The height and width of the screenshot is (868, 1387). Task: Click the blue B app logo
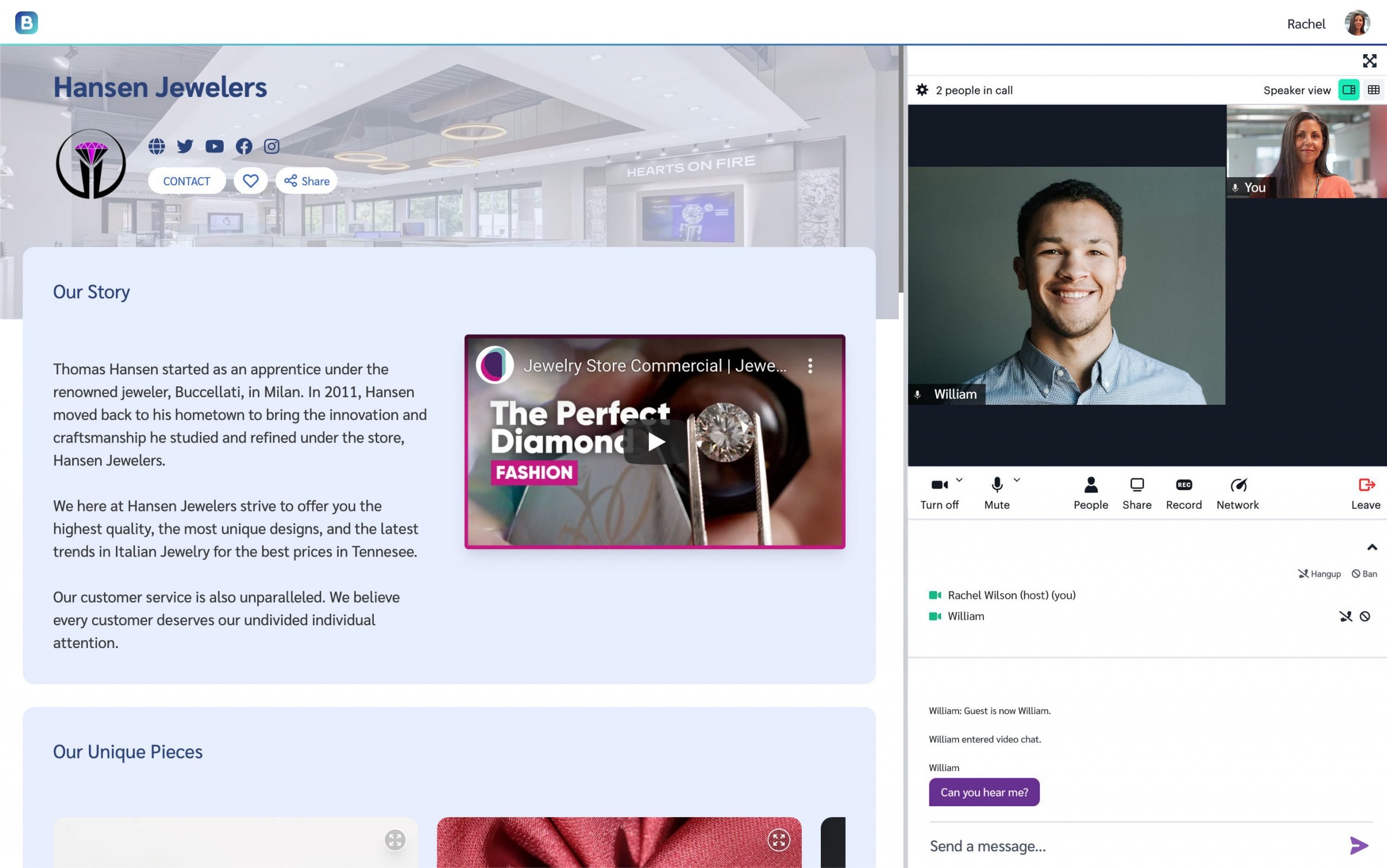27,22
